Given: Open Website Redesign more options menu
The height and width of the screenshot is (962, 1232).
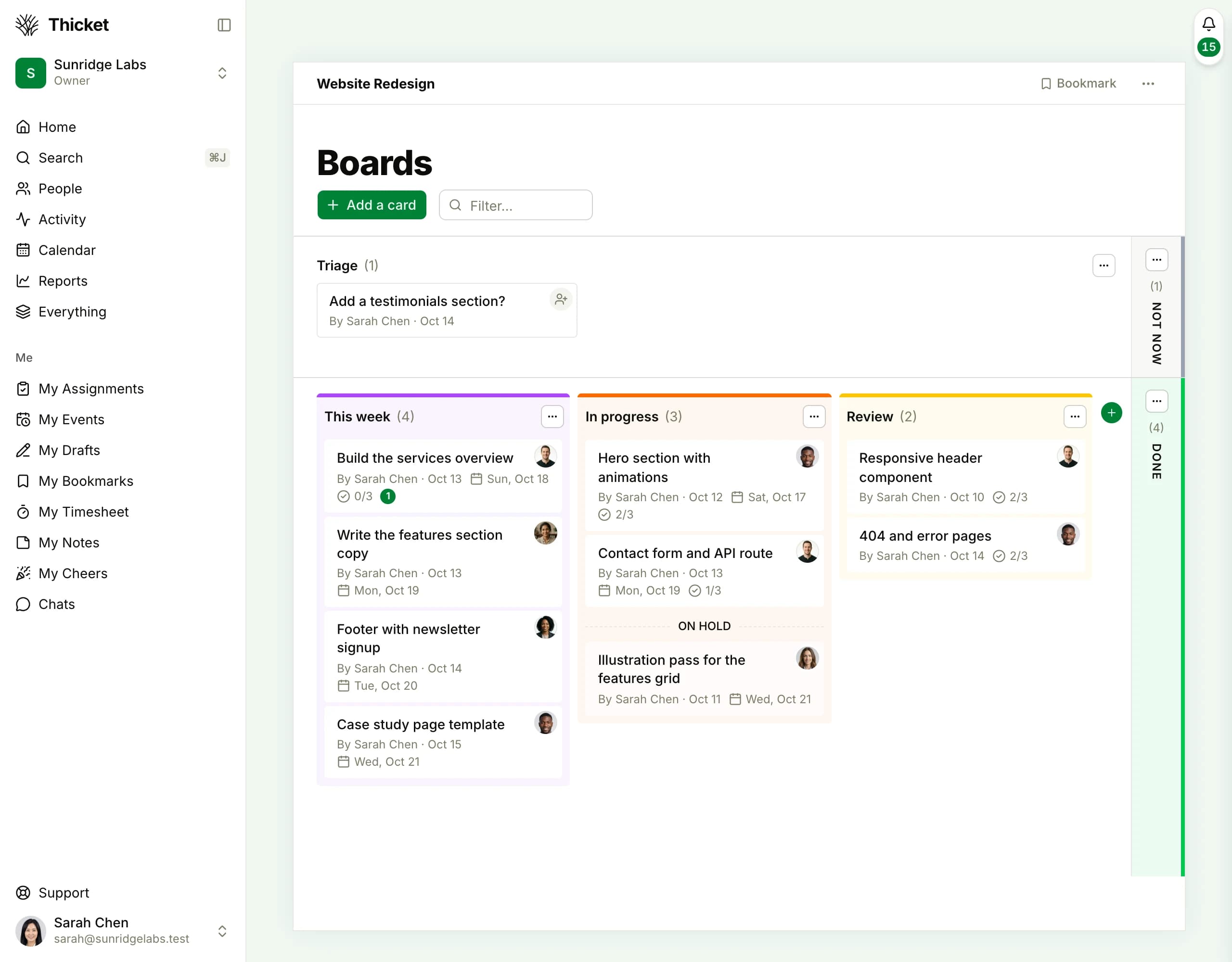Looking at the screenshot, I should tap(1148, 84).
